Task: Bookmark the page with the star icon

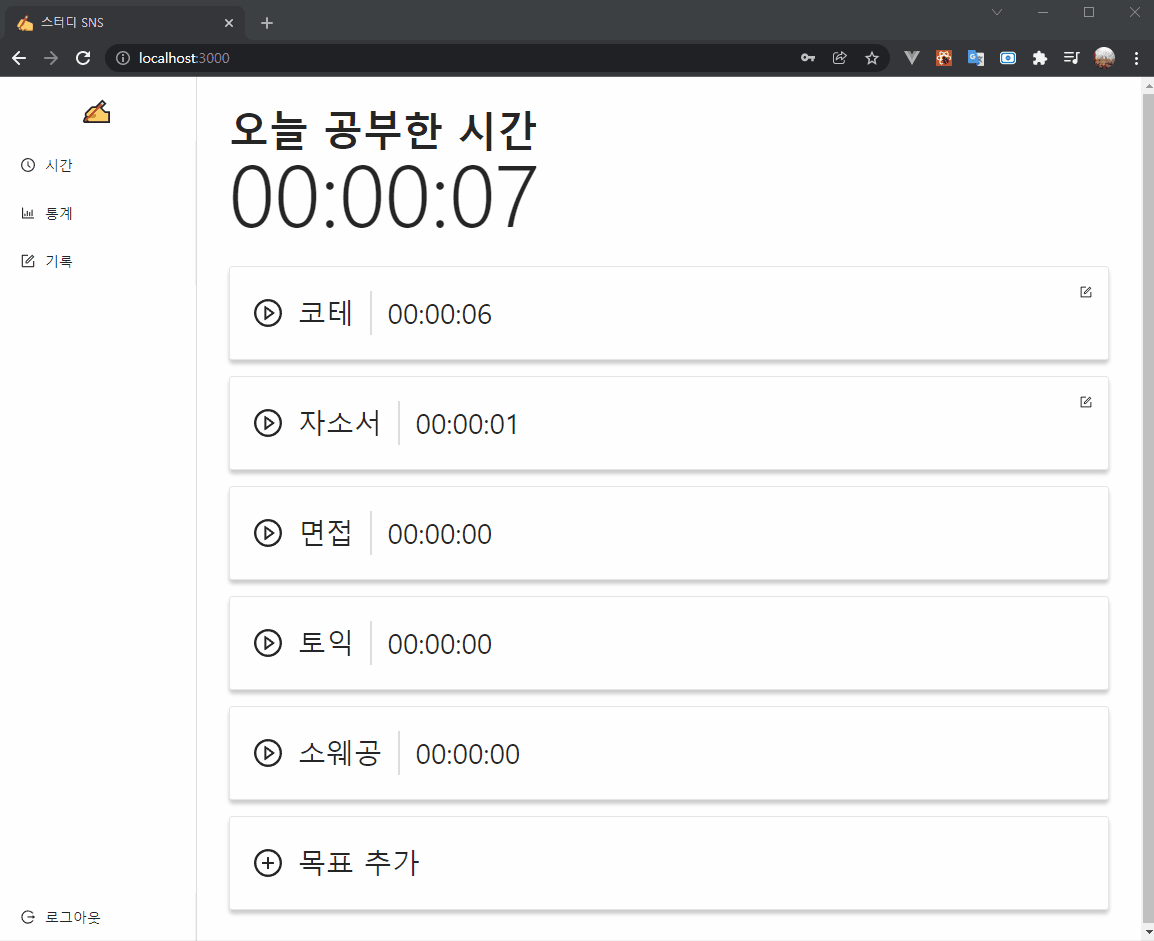Action: (x=871, y=58)
